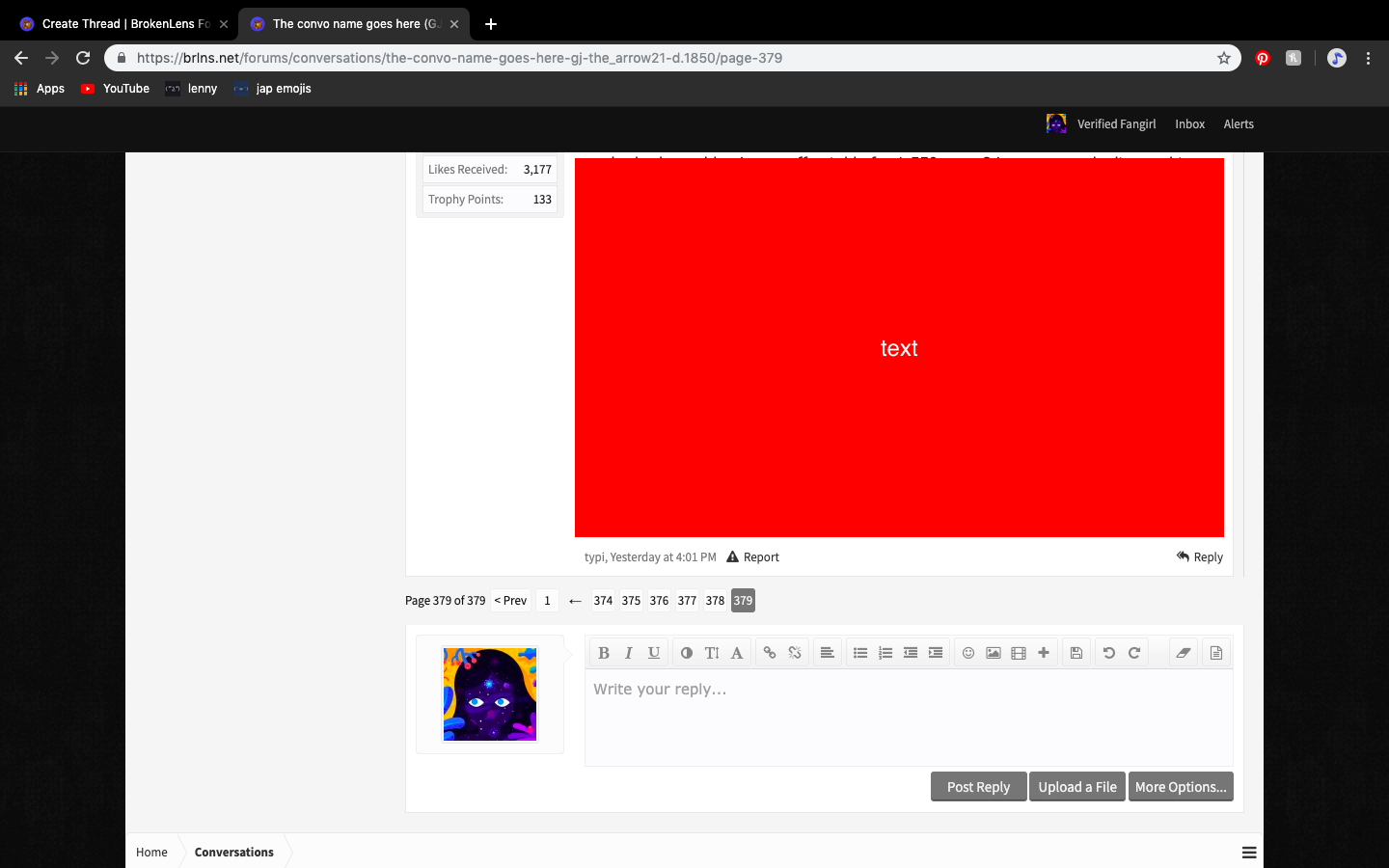Save draft using the floppy disk icon
Screen dimensions: 1389x868
(1076, 653)
